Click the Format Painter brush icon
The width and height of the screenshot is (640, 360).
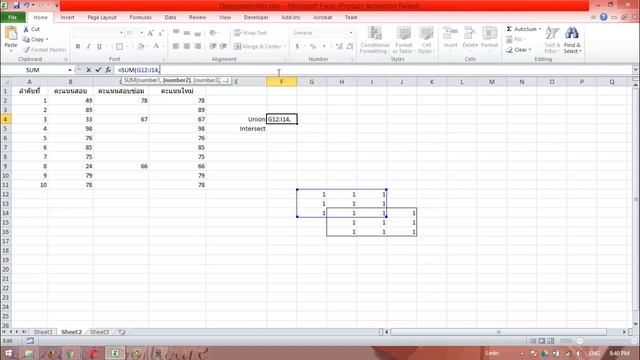click(x=27, y=50)
